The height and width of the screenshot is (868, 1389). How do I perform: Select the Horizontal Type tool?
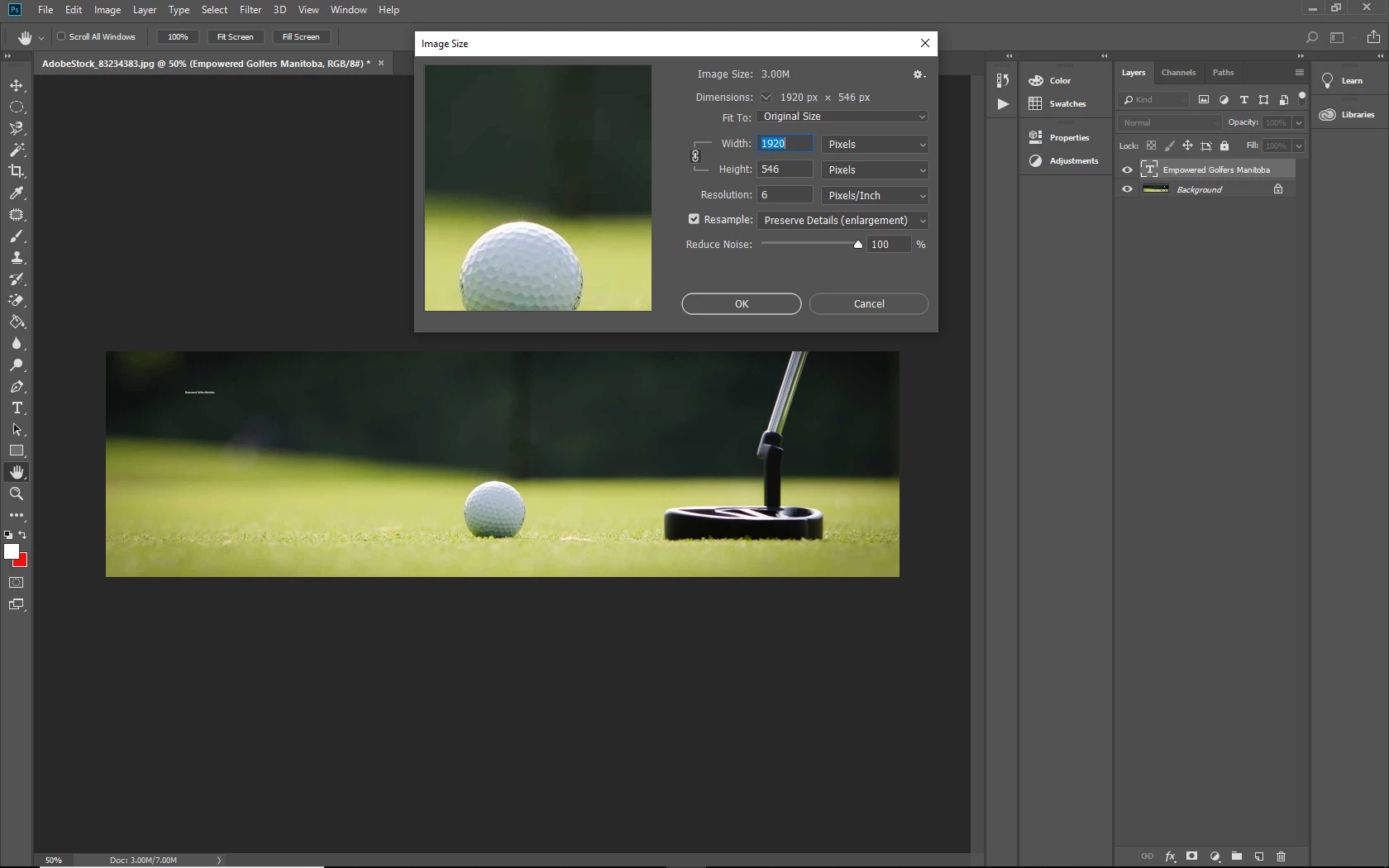17,408
